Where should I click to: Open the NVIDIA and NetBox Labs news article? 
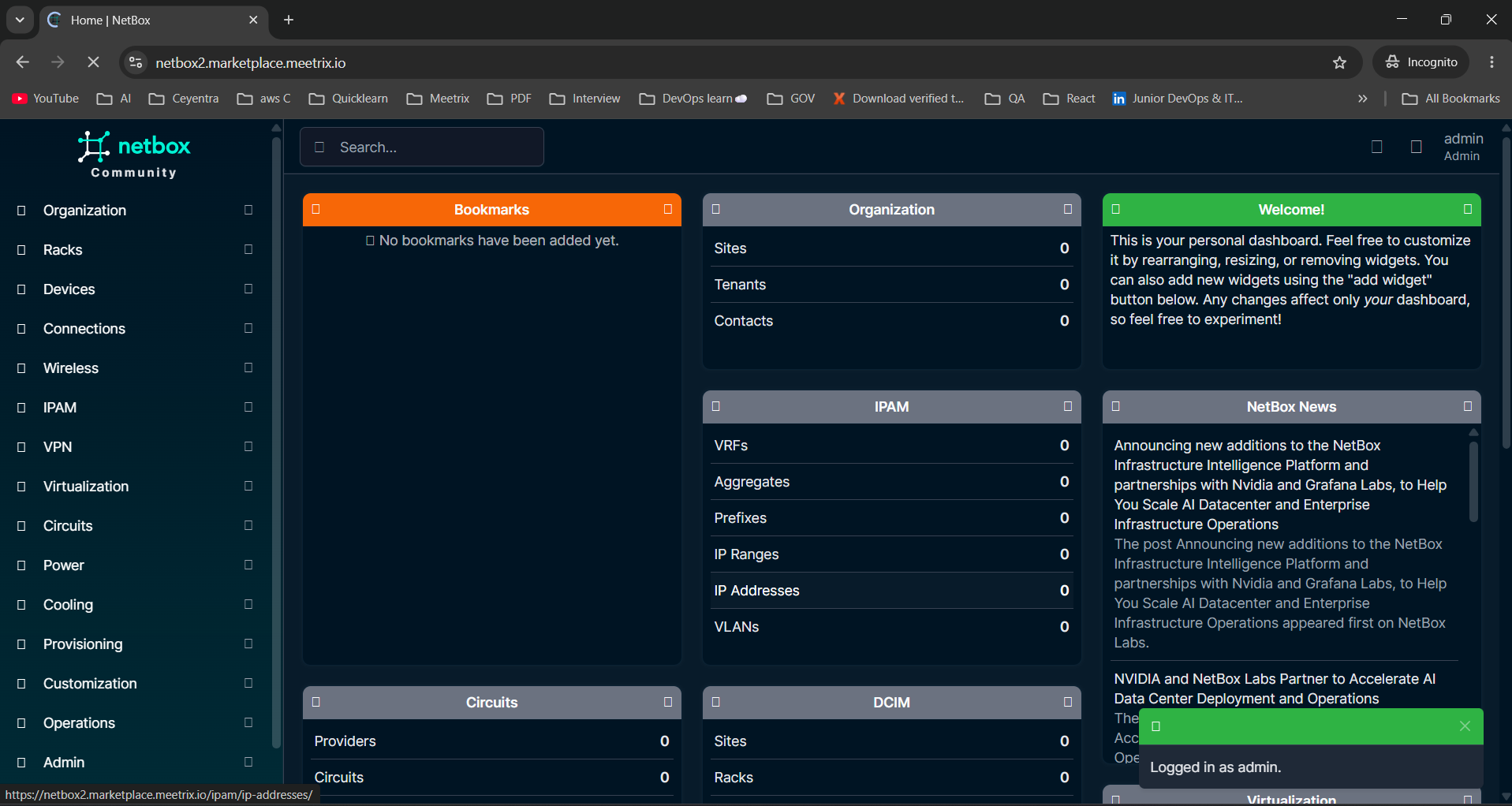(1274, 688)
